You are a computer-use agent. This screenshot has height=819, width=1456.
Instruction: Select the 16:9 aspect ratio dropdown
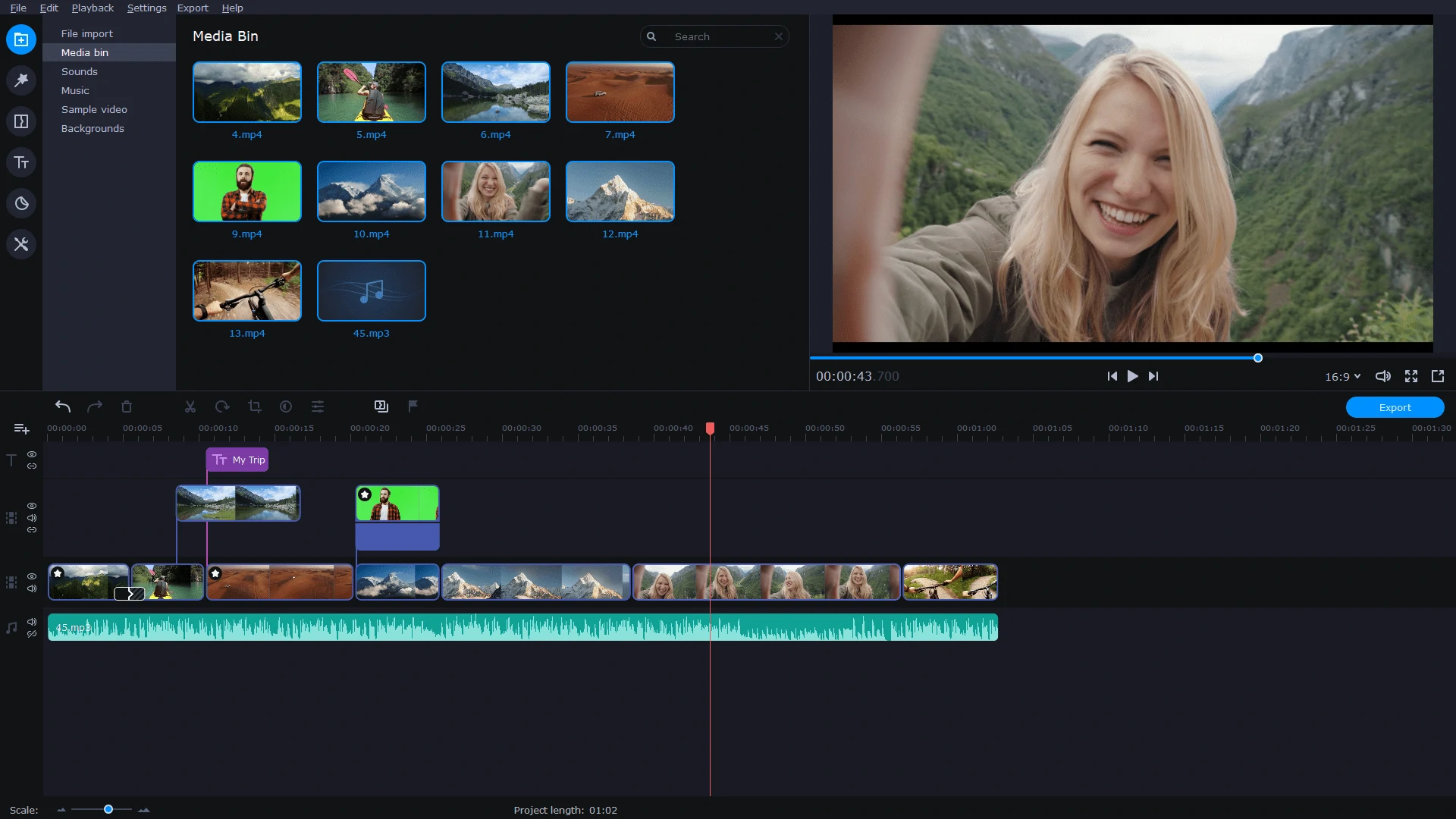1342,376
